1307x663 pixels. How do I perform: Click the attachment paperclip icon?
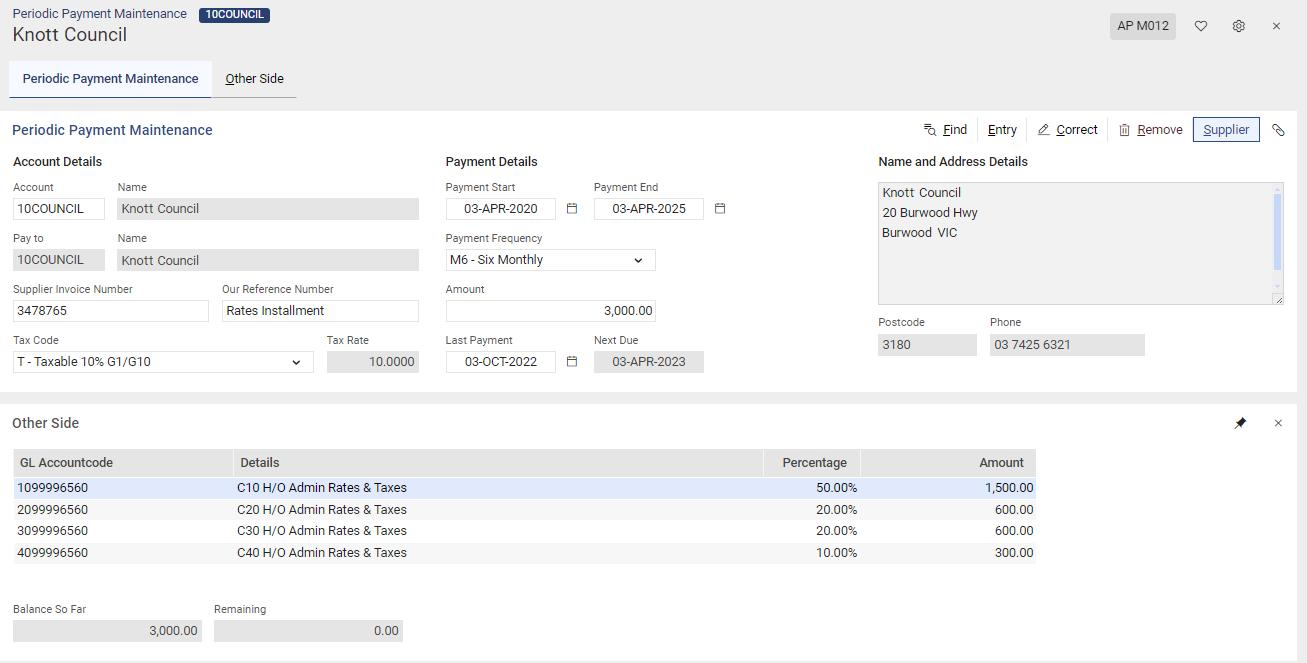click(x=1278, y=130)
